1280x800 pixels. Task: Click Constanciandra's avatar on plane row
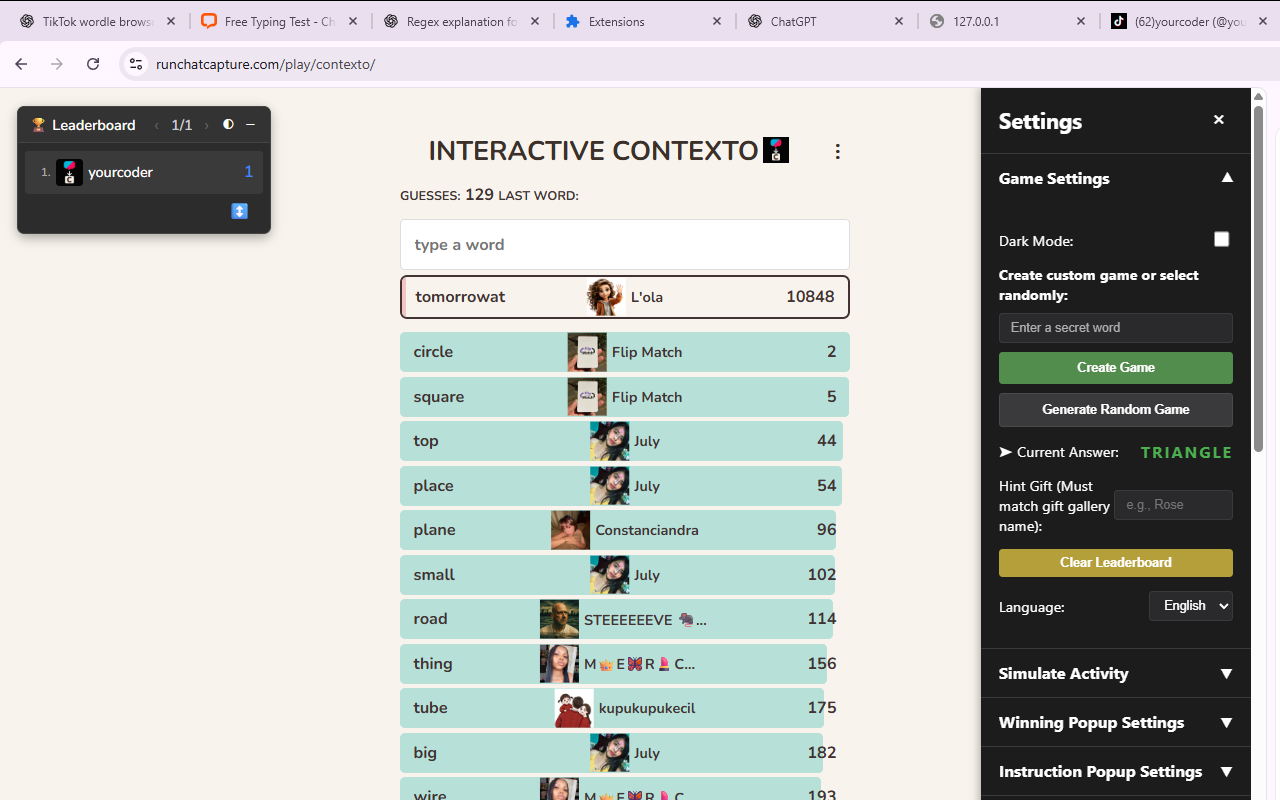pos(570,530)
